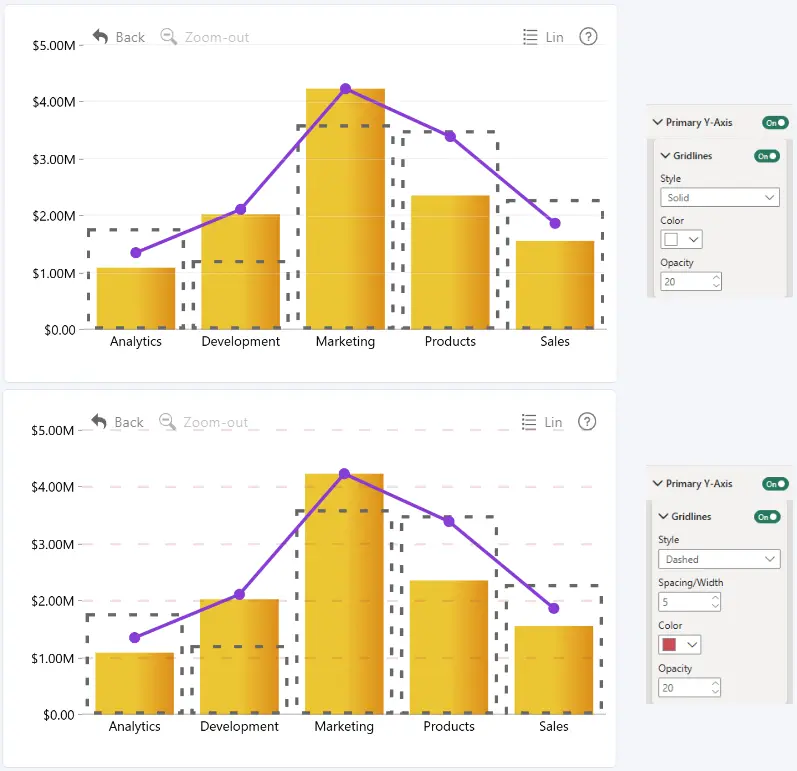This screenshot has width=797, height=771.
Task: Click the Sales axis label in top chart
Action: (x=555, y=342)
